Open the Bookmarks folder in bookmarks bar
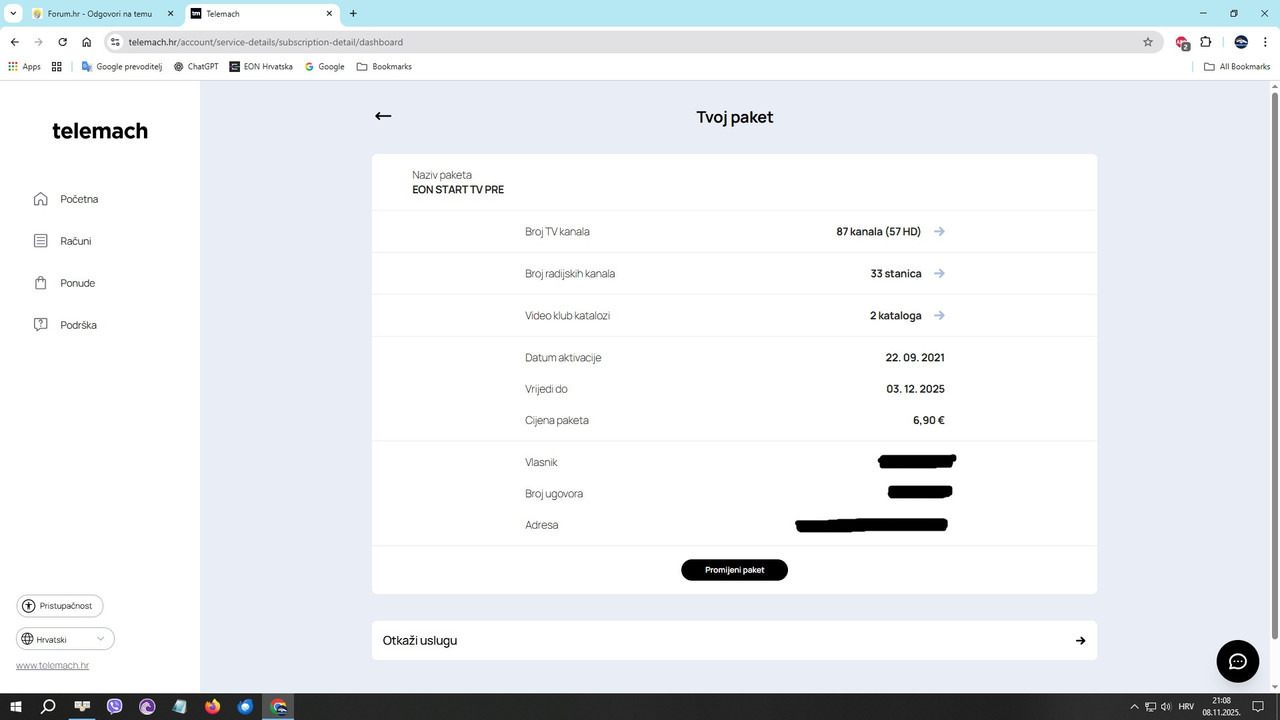The height and width of the screenshot is (720, 1280). click(x=384, y=66)
